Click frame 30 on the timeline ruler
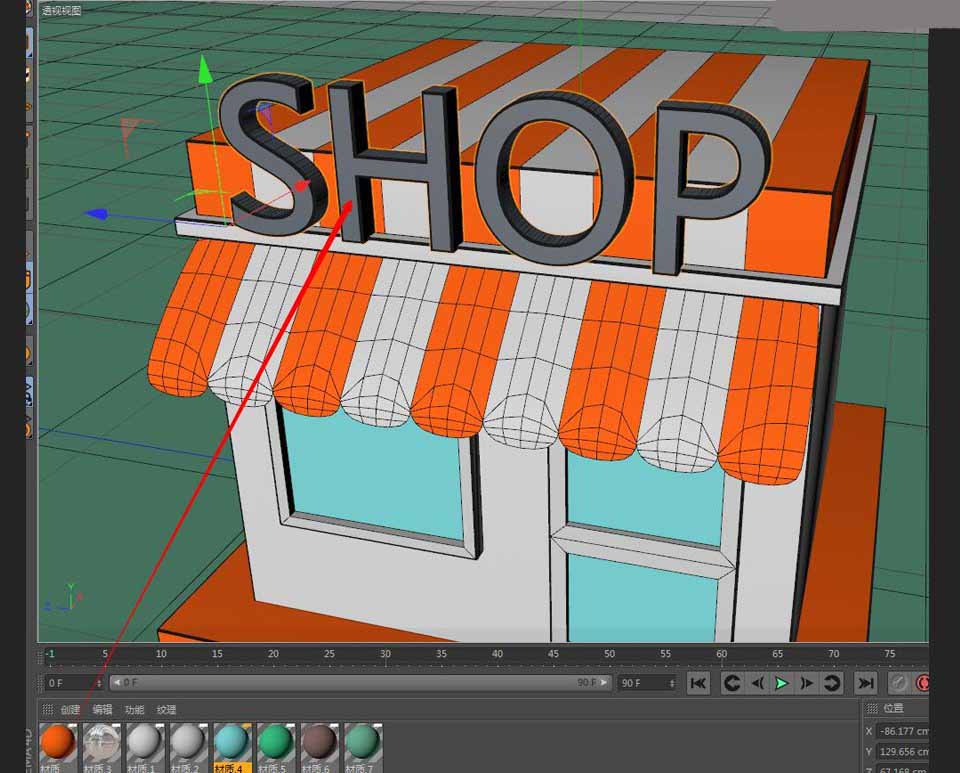Screen dimensions: 960x773 coord(385,654)
